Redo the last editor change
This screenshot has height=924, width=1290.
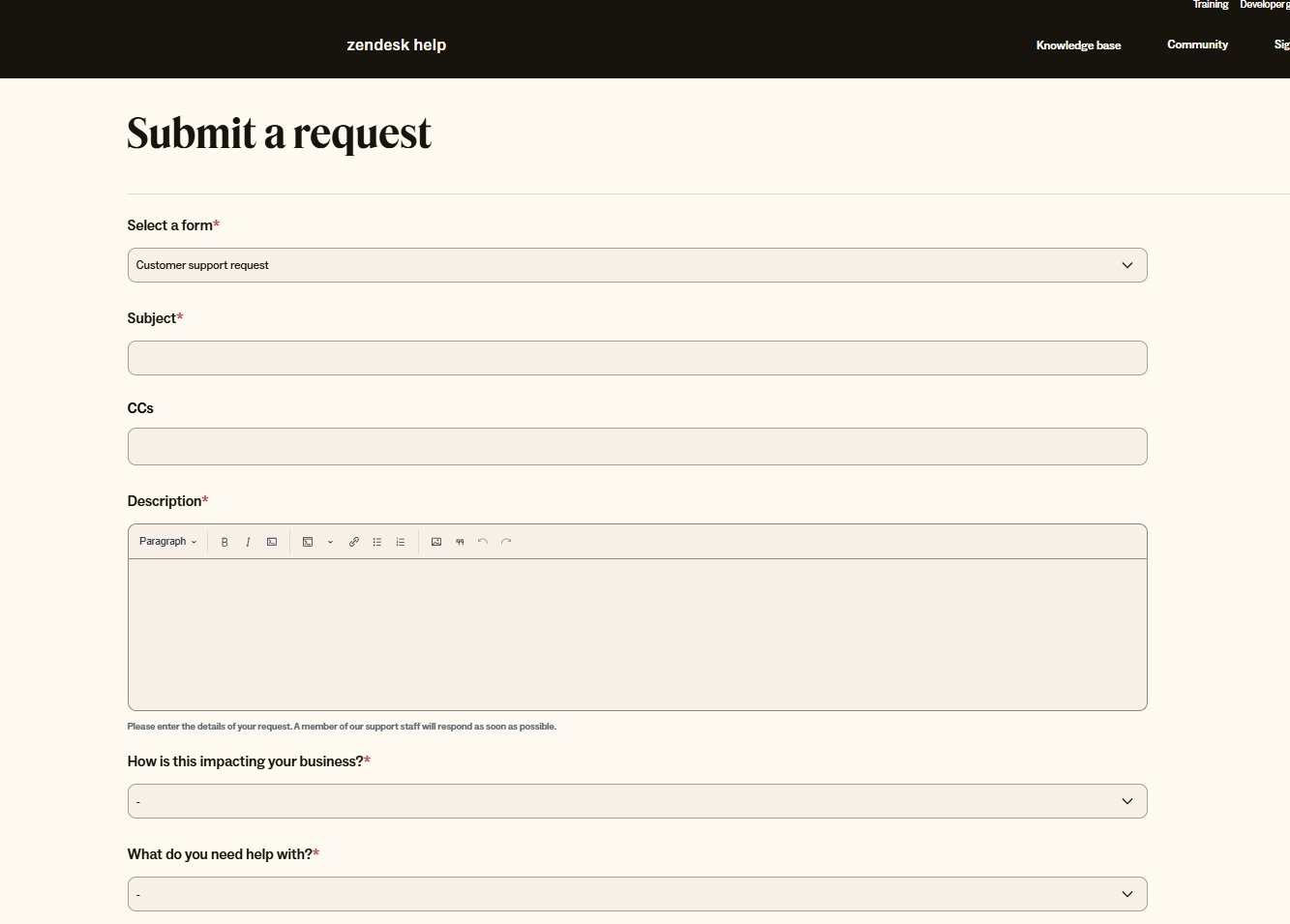pos(505,541)
